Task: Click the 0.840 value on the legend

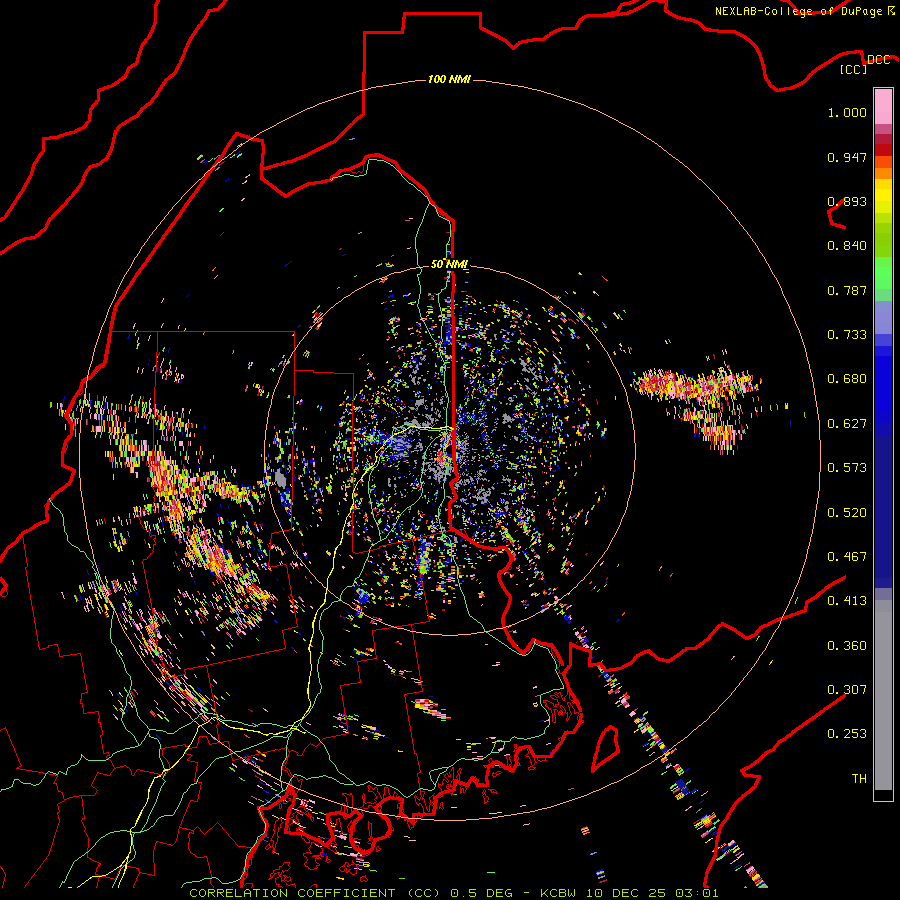Action: [847, 246]
